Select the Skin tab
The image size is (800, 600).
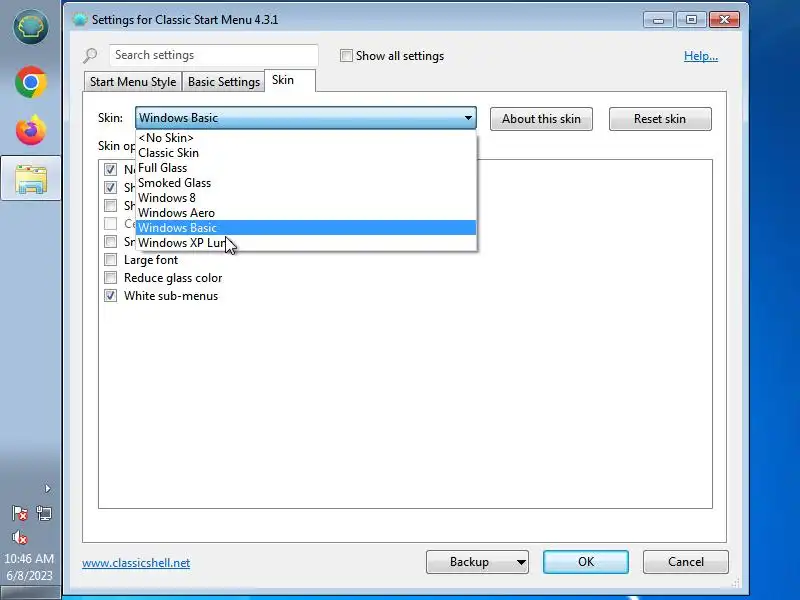point(290,81)
